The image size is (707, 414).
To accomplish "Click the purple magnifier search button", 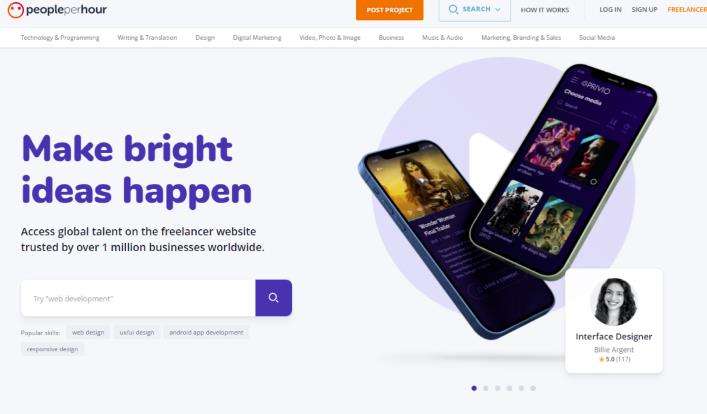I will pyautogui.click(x=273, y=298).
